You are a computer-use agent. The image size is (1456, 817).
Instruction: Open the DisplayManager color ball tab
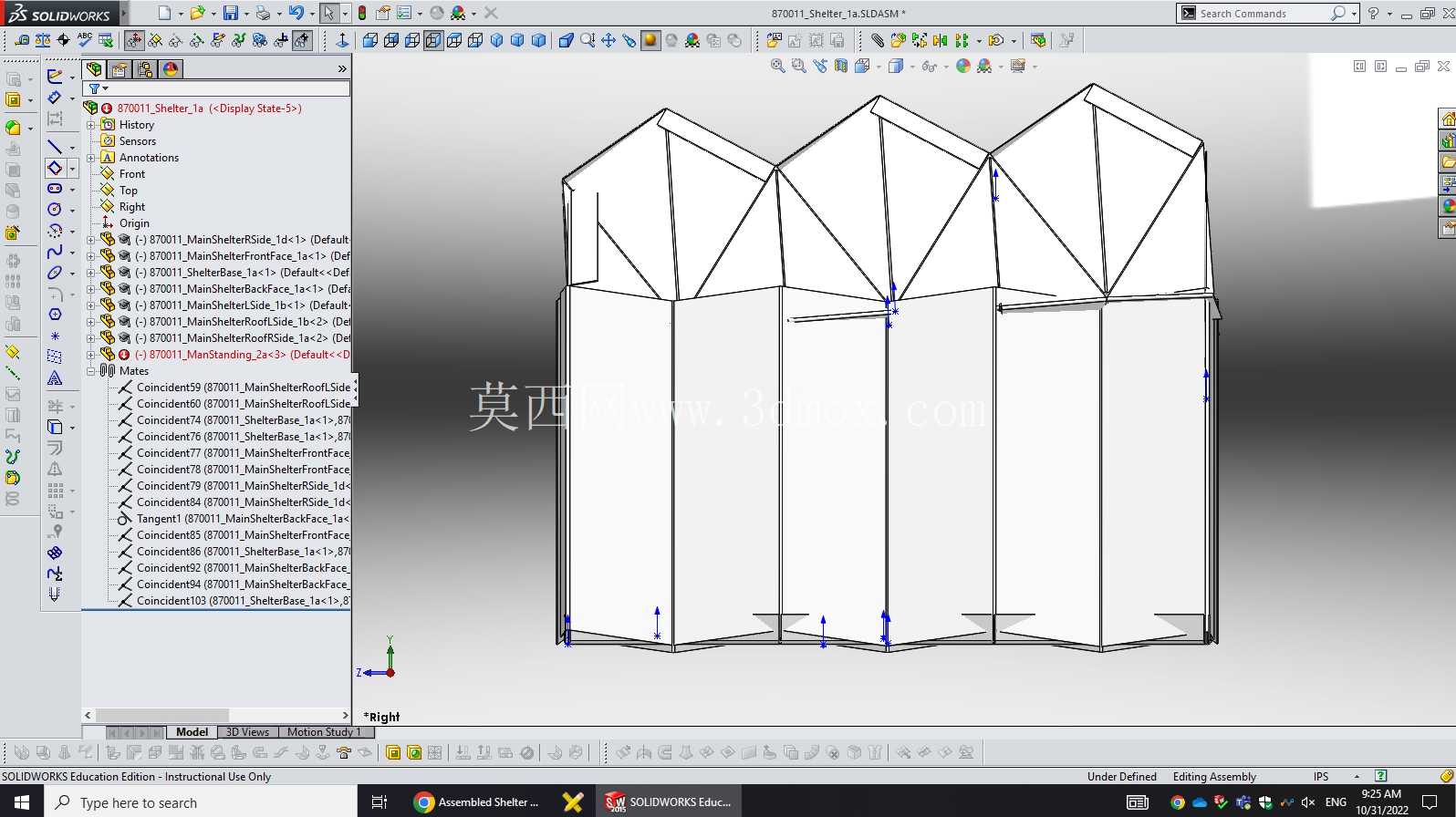click(x=171, y=69)
